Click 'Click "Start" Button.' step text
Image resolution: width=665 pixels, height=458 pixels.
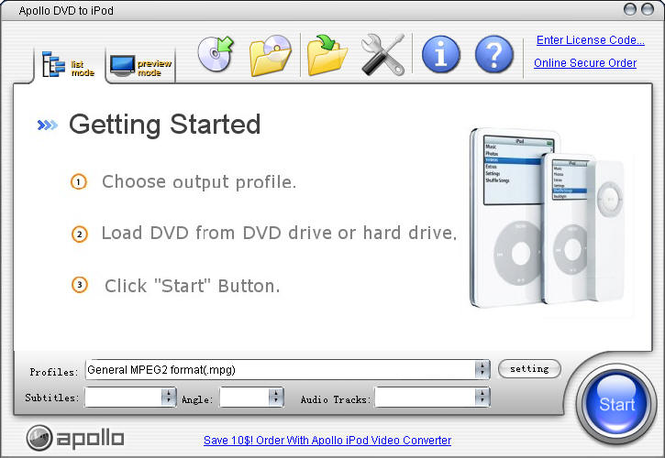click(x=192, y=286)
